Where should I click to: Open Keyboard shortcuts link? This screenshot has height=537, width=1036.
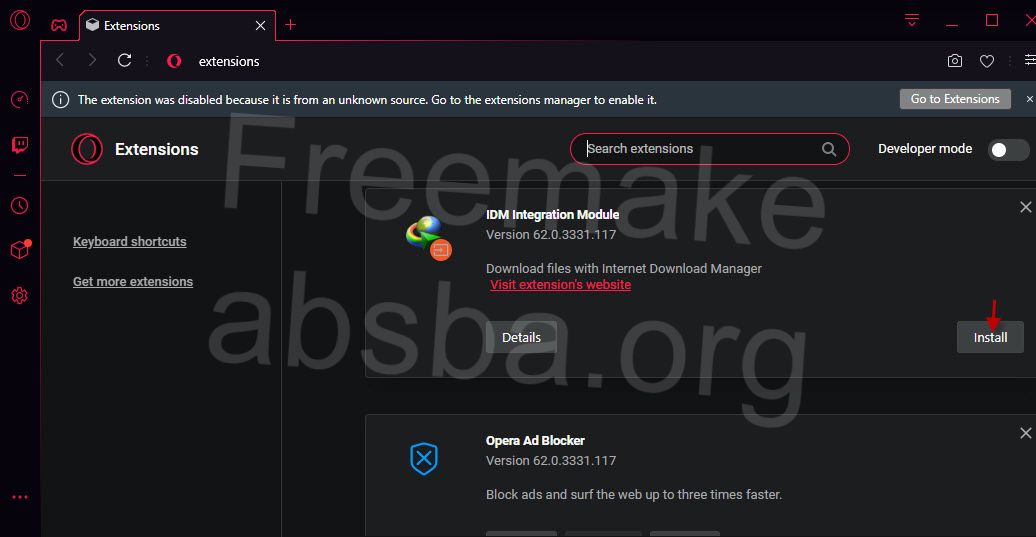click(130, 242)
